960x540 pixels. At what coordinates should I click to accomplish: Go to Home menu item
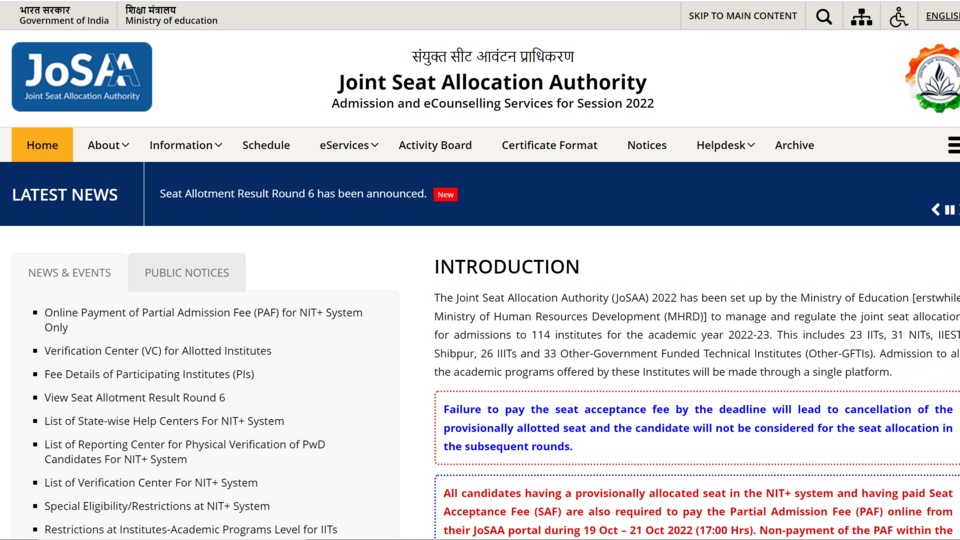[42, 145]
